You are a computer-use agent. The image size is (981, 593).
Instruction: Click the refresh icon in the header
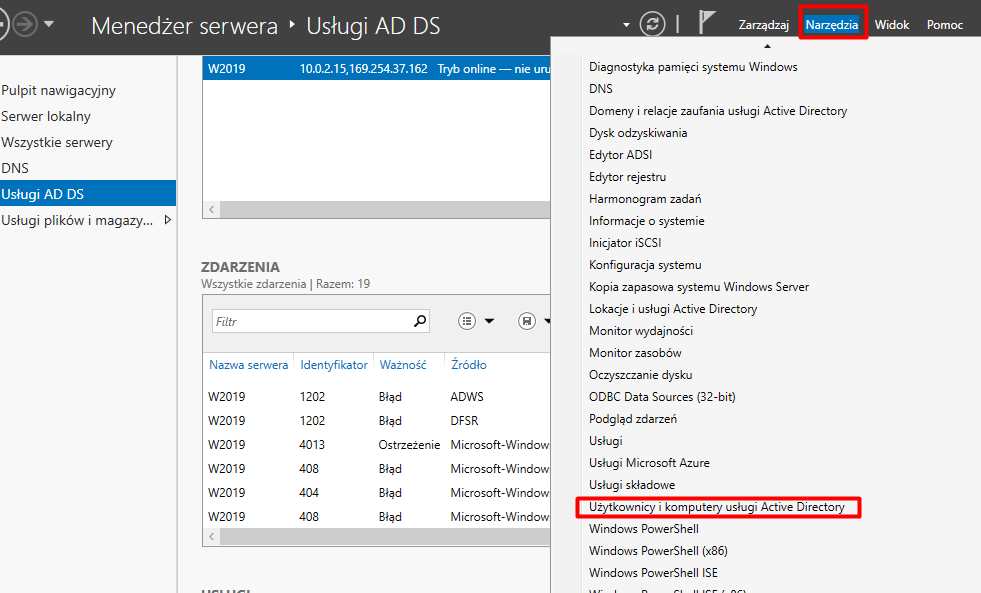(x=653, y=25)
